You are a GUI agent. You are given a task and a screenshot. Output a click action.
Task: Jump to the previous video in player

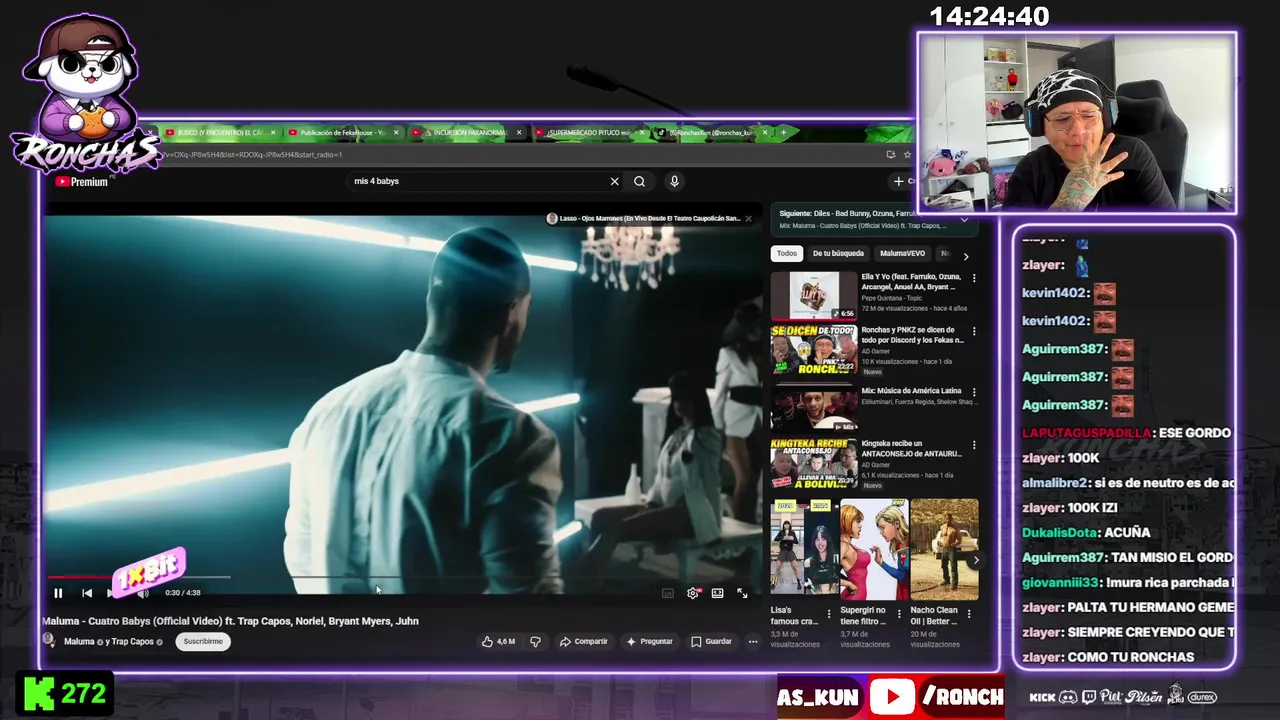tap(87, 593)
